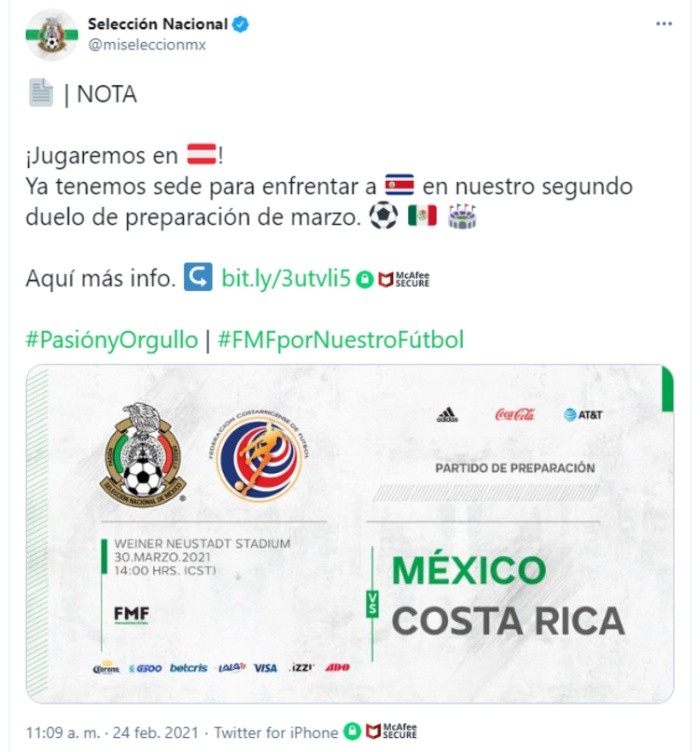Click the Mexico national team crest in image

tap(142, 455)
